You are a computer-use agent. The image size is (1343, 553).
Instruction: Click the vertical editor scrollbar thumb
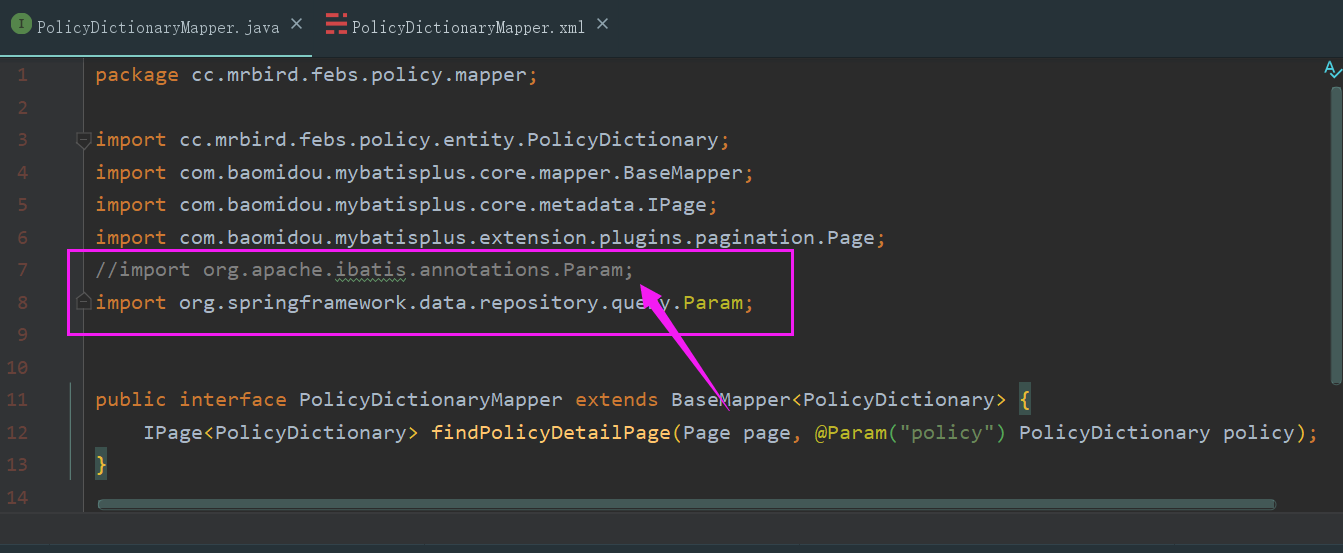pyautogui.click(x=1336, y=235)
